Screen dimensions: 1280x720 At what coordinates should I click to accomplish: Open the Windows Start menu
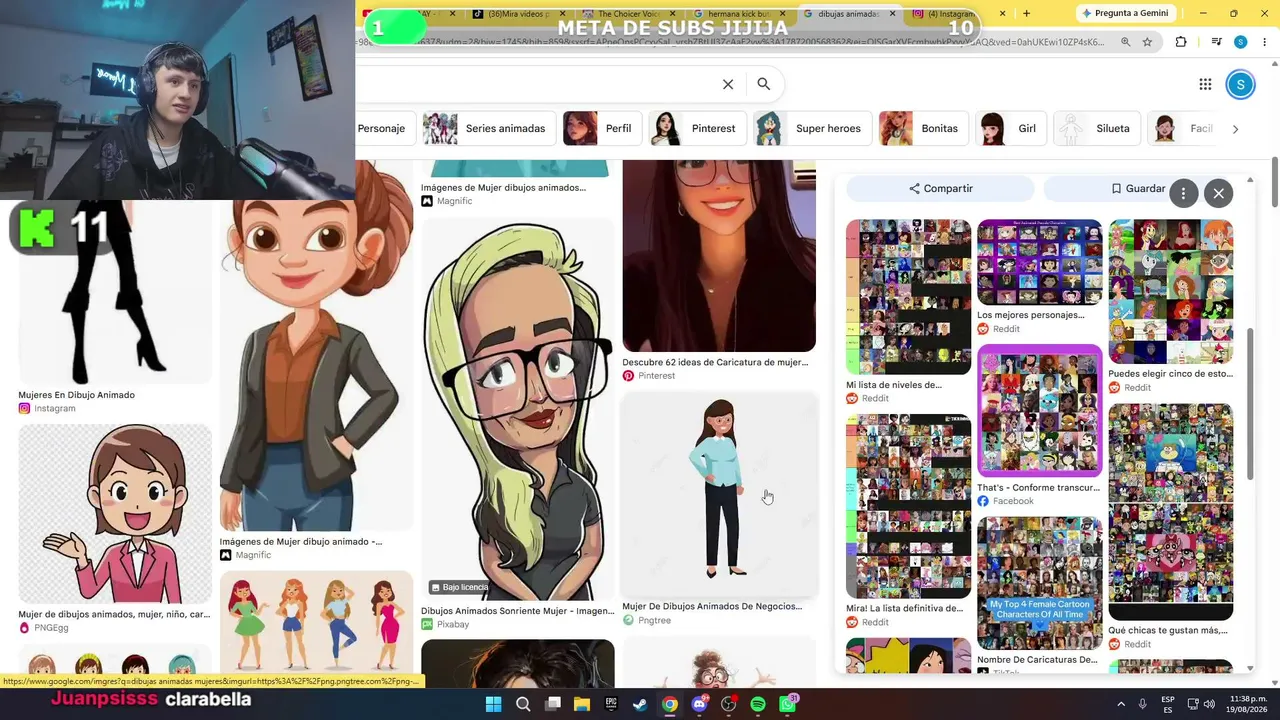pyautogui.click(x=493, y=704)
